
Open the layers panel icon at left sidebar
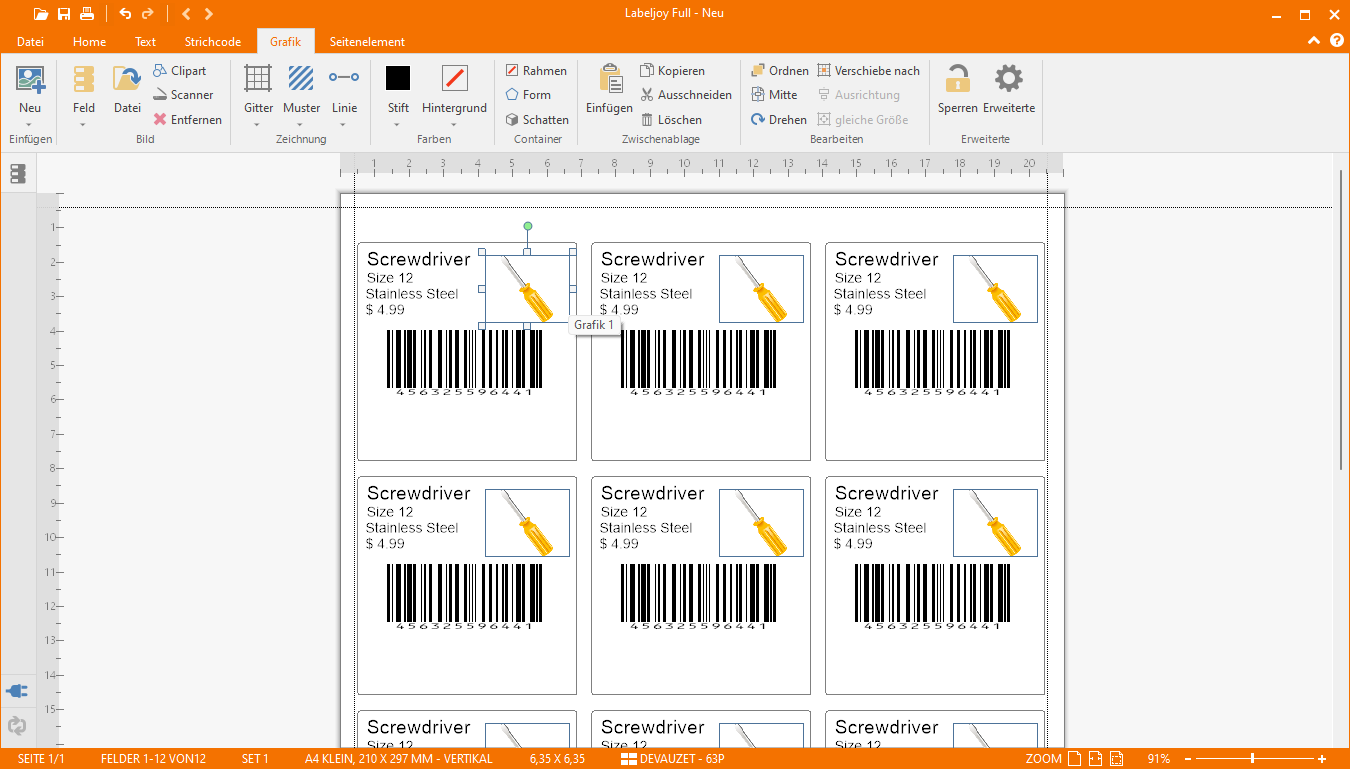click(17, 174)
